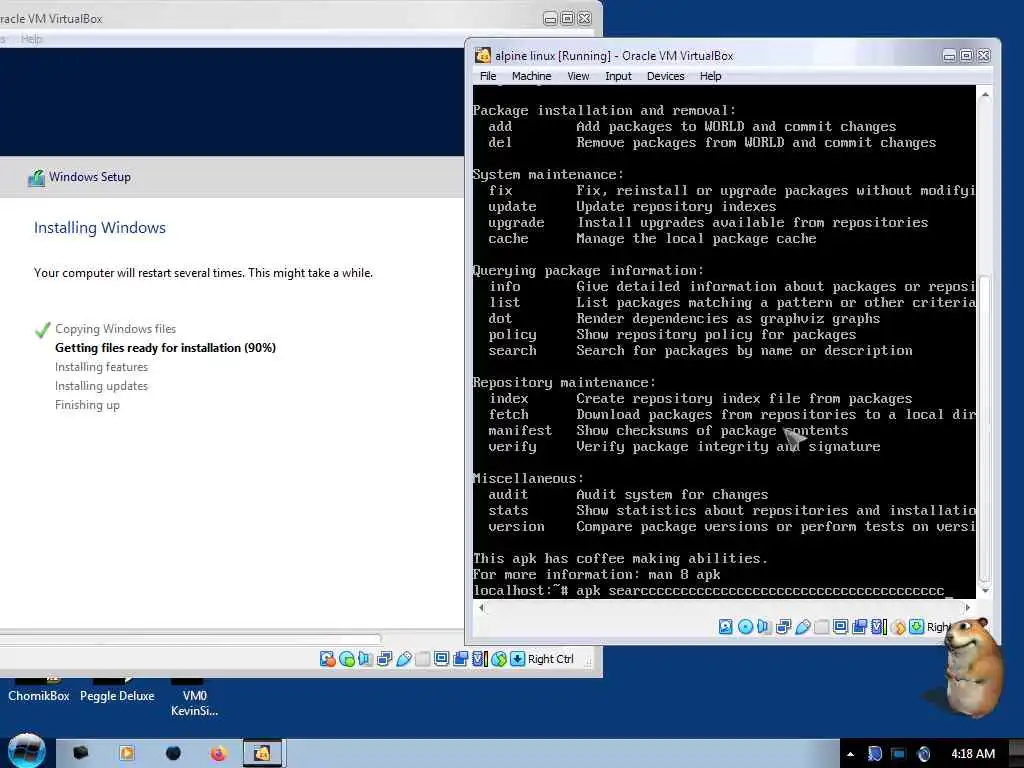
Task: Click vertical scrollbar down arrow in alpine window
Action: [x=985, y=590]
